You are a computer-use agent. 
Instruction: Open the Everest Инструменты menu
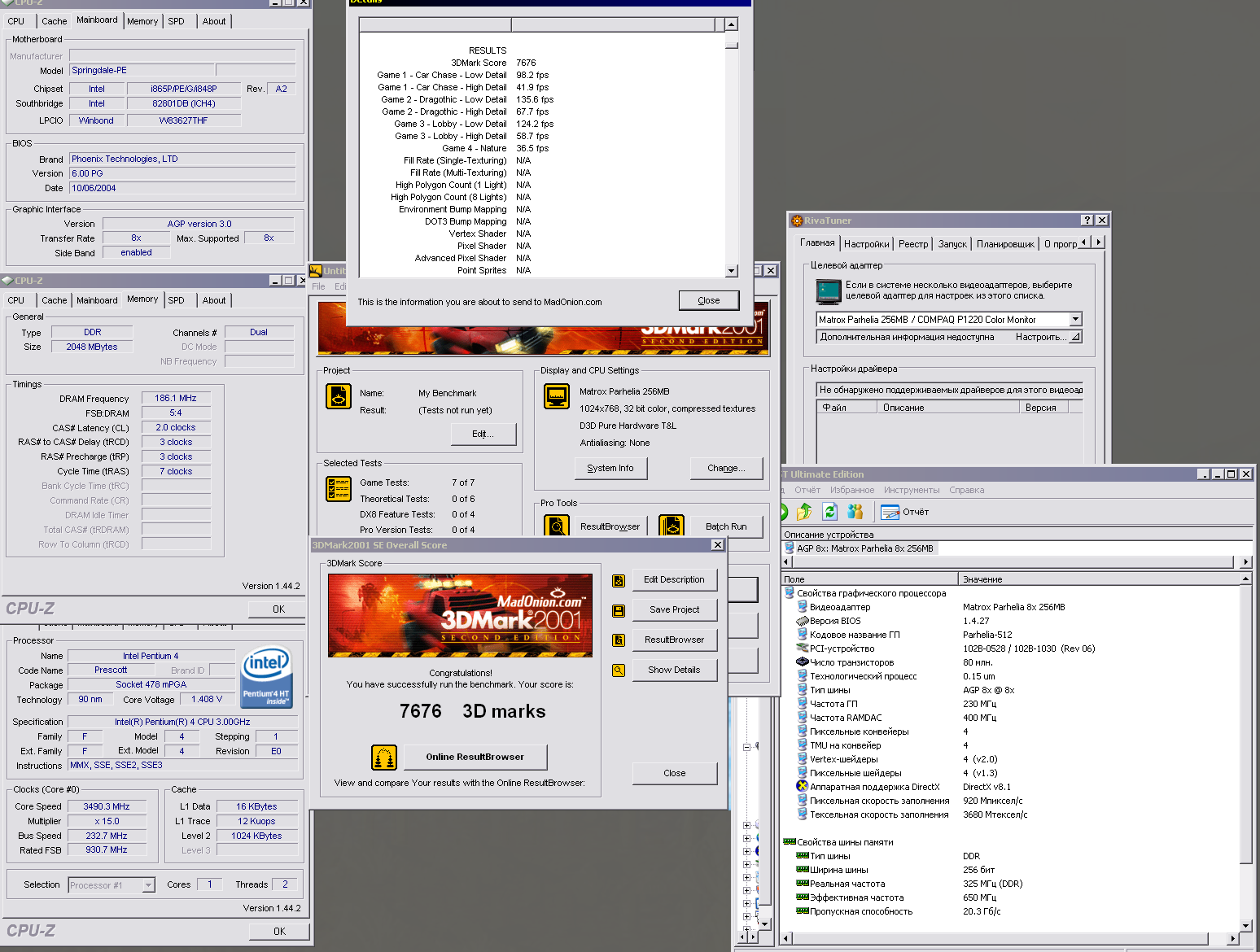point(912,490)
